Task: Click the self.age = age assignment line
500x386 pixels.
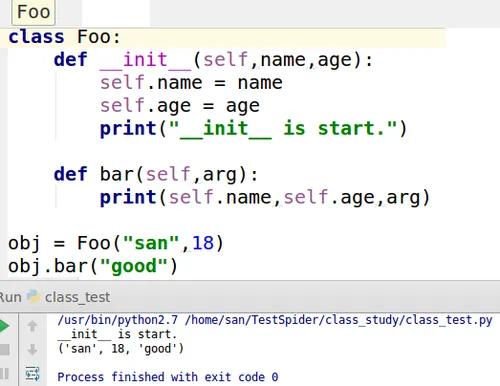Action: coord(180,106)
